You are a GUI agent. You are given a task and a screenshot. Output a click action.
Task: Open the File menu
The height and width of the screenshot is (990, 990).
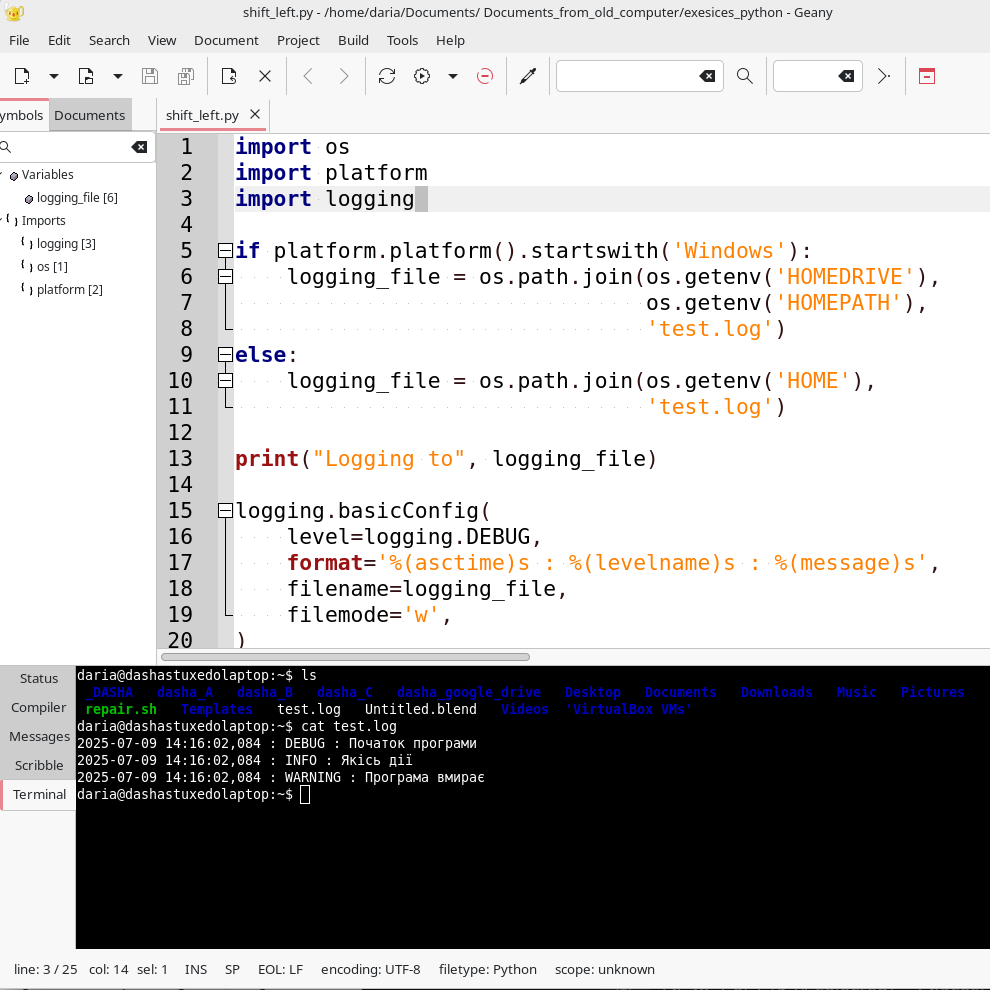(x=19, y=40)
